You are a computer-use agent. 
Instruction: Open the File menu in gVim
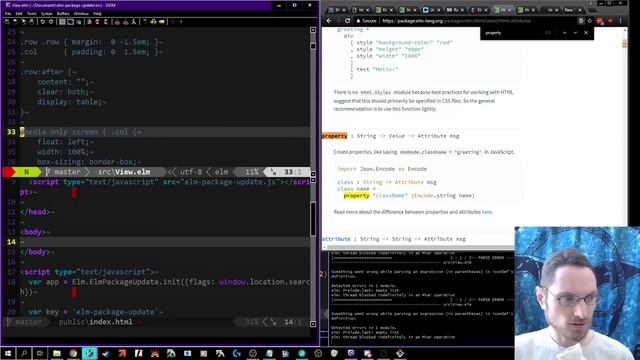pyautogui.click(x=8, y=13)
